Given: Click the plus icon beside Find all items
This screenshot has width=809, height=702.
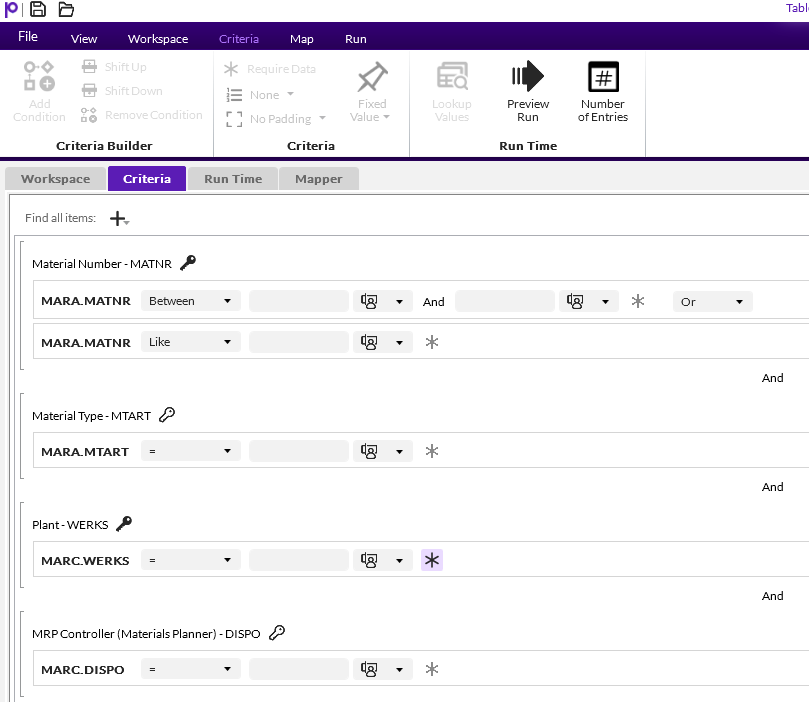Looking at the screenshot, I should tap(119, 219).
